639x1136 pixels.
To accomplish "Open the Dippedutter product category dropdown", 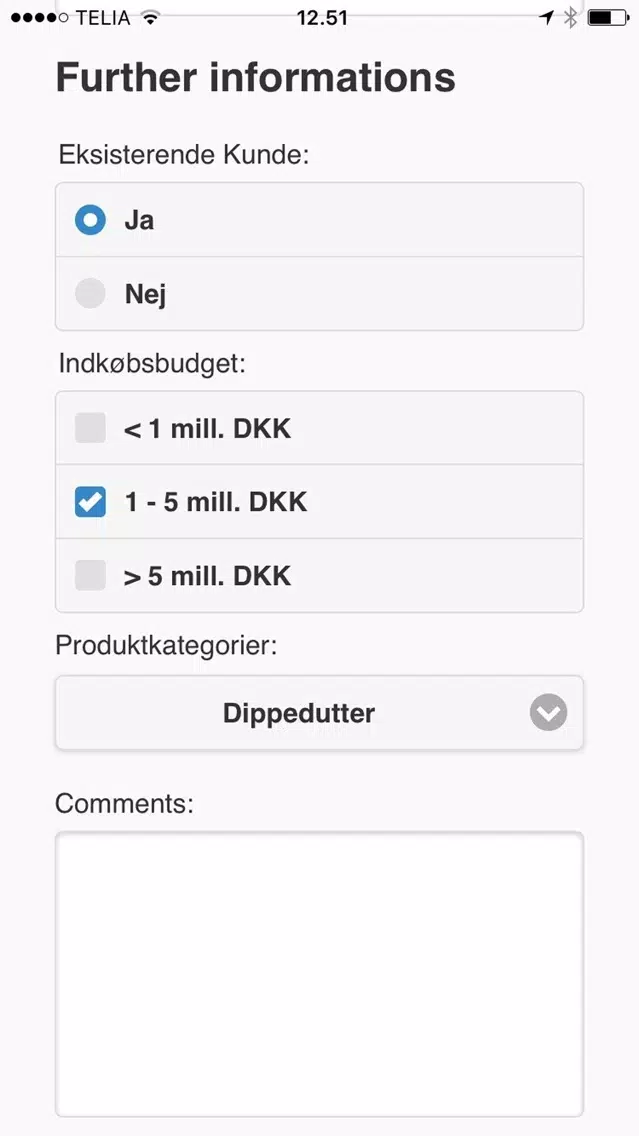I will [298, 713].
